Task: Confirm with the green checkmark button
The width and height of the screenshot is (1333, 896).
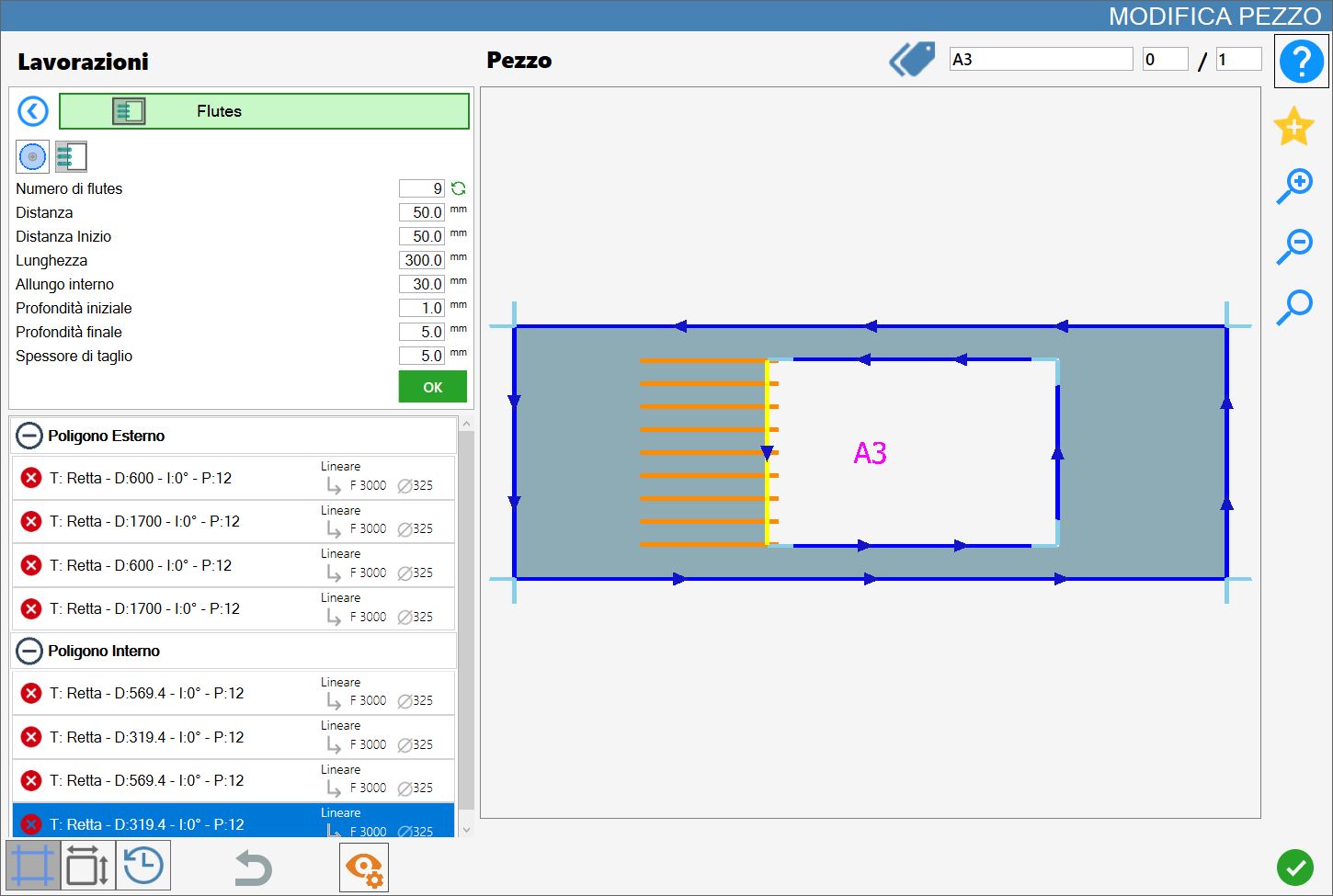Action: coord(1295,868)
